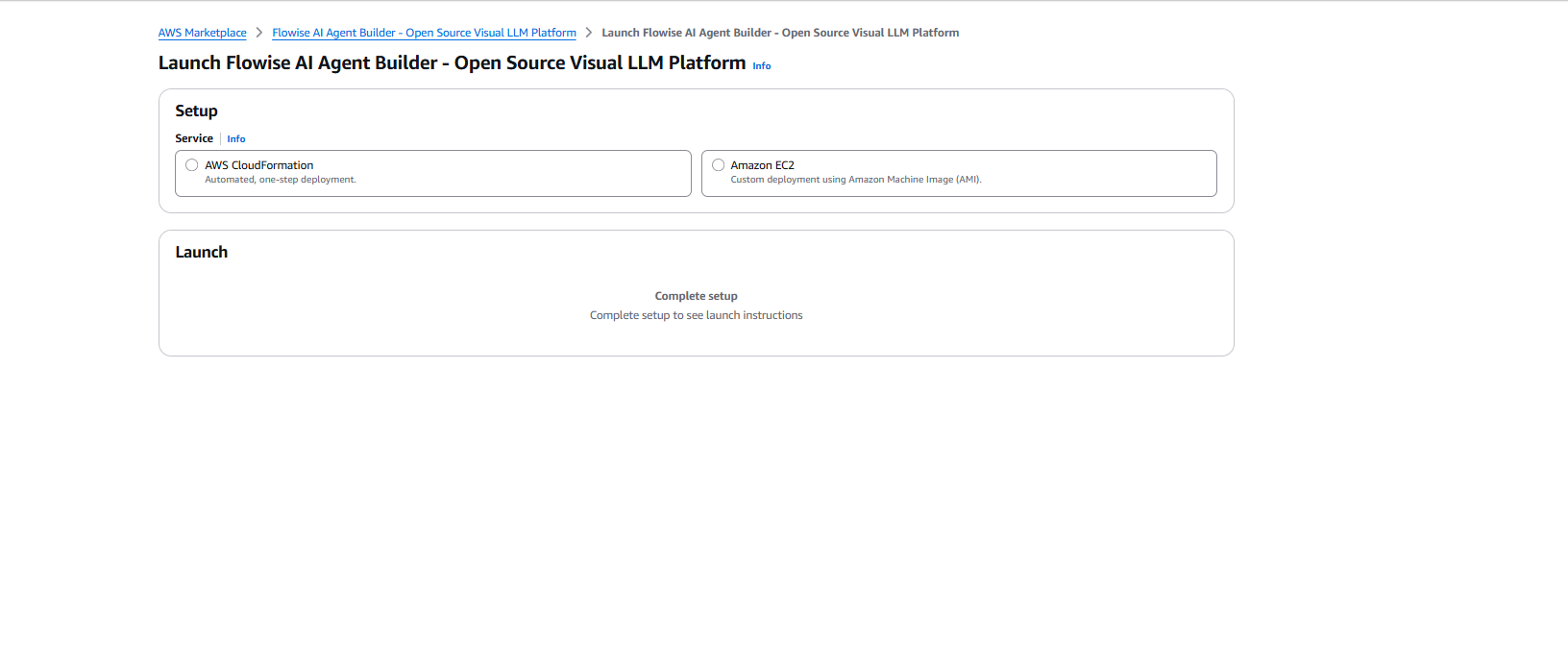Open the Flowise AI Agent Builder breadcrumb link

click(424, 33)
